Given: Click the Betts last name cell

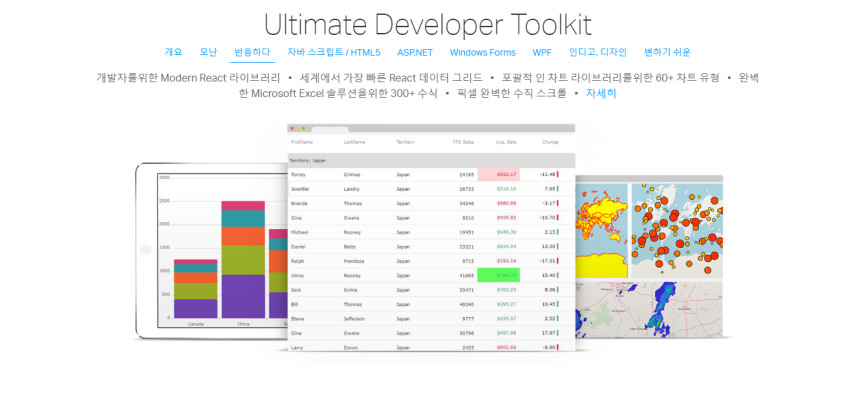Looking at the screenshot, I should point(350,247).
